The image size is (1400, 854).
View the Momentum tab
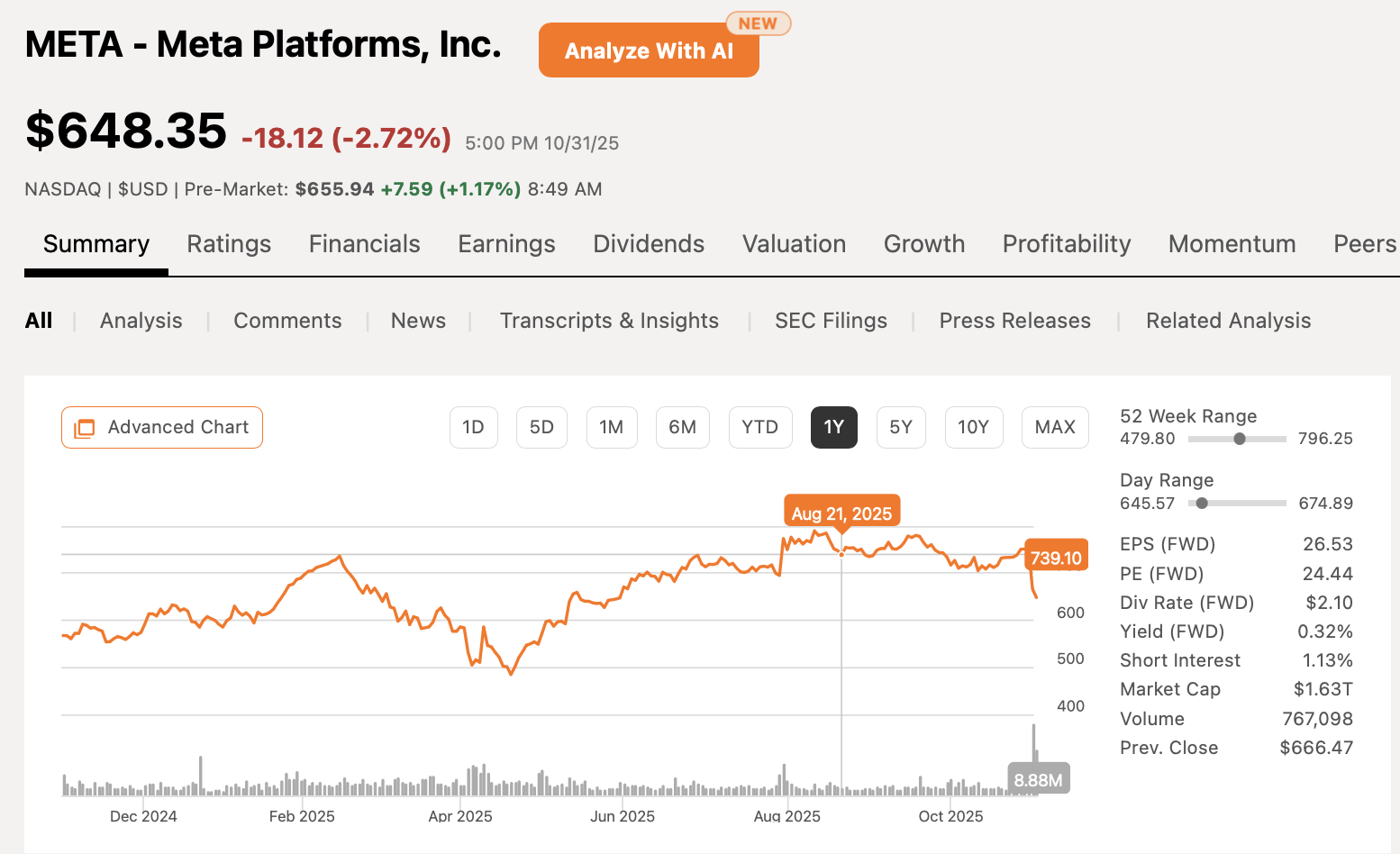point(1232,244)
